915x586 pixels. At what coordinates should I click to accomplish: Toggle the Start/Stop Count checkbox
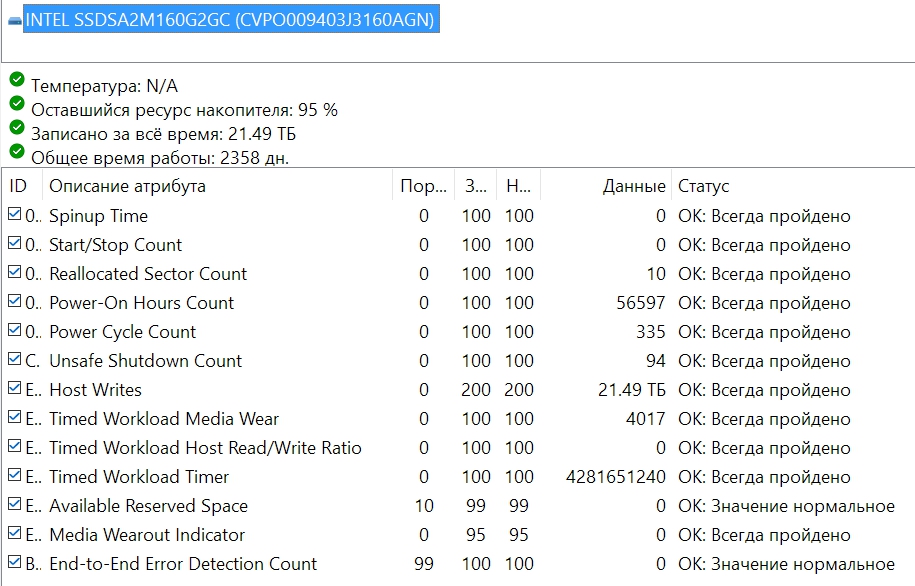pos(15,243)
